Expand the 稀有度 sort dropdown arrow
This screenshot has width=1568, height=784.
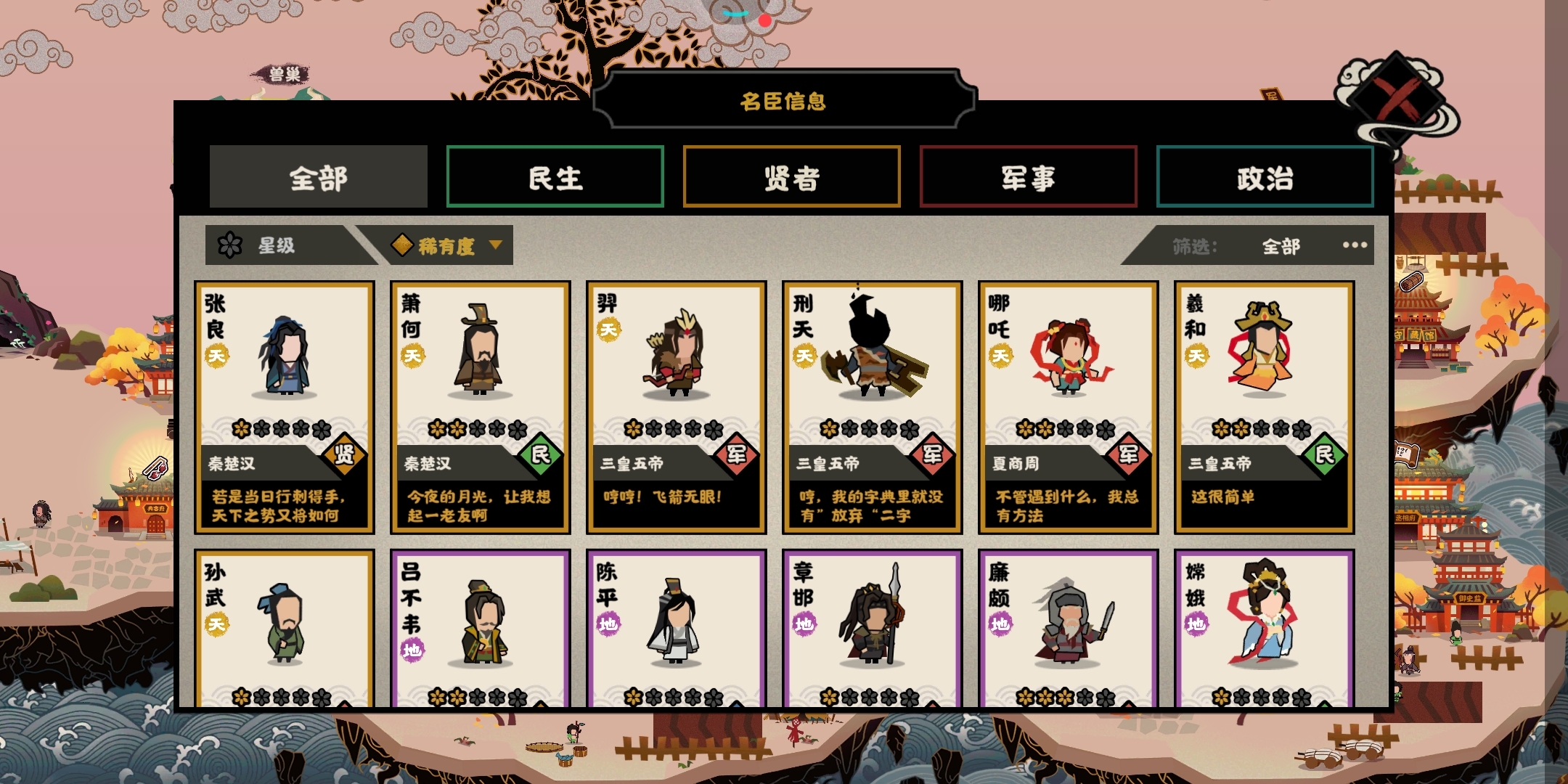click(x=496, y=245)
